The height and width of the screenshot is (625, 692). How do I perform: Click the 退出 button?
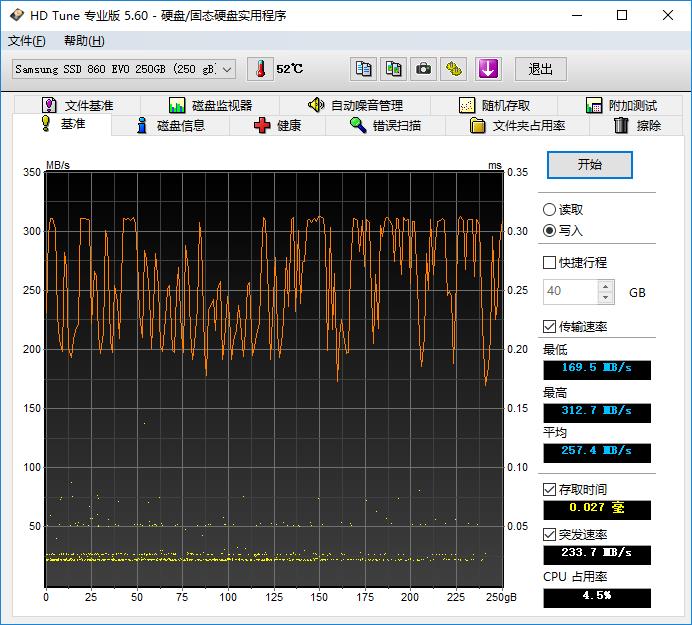pyautogui.click(x=541, y=69)
